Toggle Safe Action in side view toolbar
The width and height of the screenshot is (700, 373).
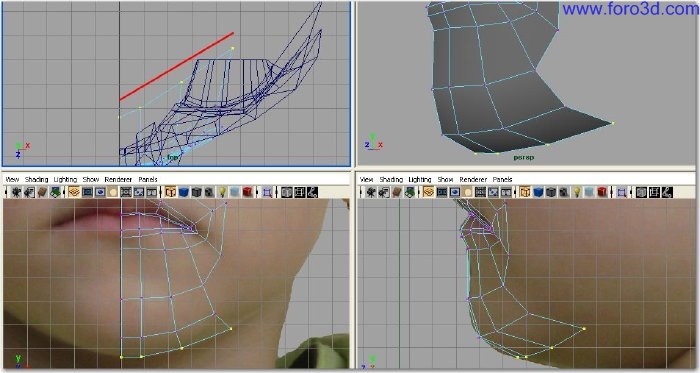coord(493,192)
